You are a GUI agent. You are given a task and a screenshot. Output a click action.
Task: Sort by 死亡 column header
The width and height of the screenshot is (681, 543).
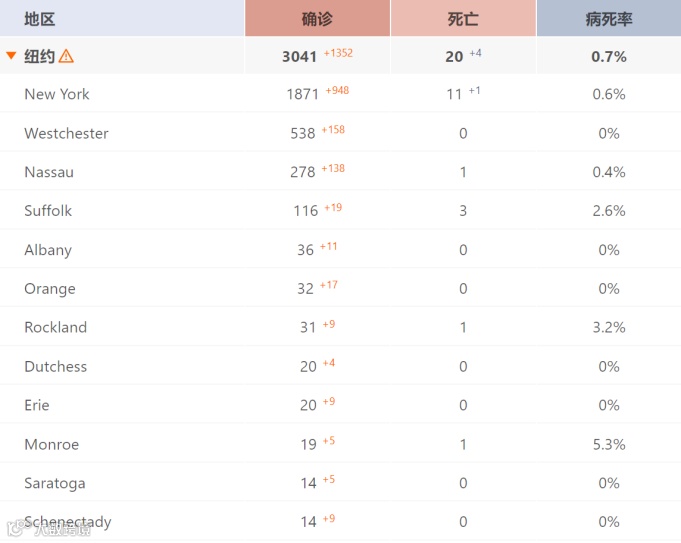click(x=463, y=18)
